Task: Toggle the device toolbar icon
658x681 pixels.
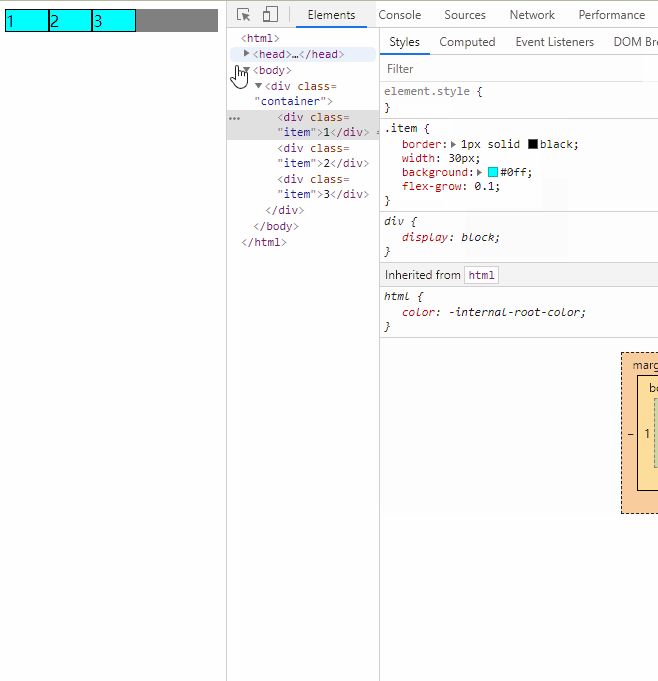Action: click(270, 14)
